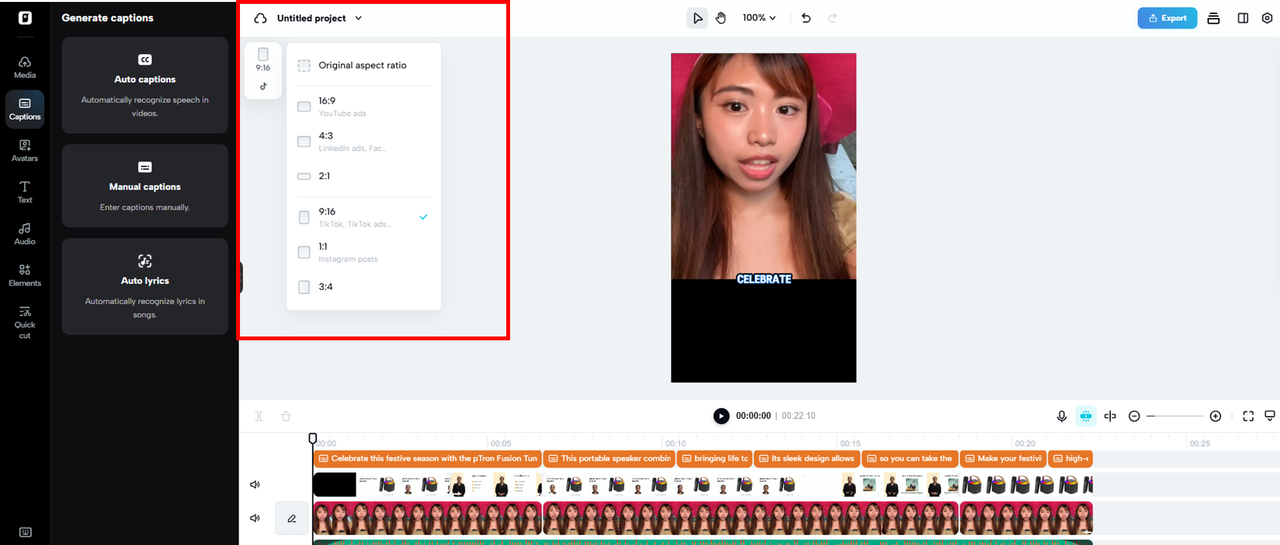Choose the Auto captions card
The image size is (1280, 545).
pyautogui.click(x=145, y=85)
